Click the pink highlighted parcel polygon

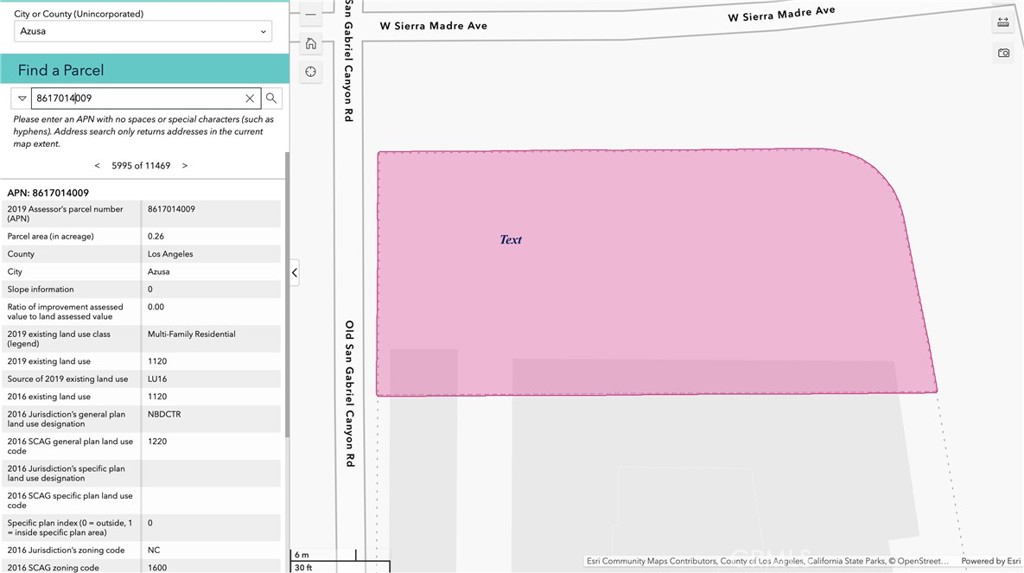pos(650,300)
